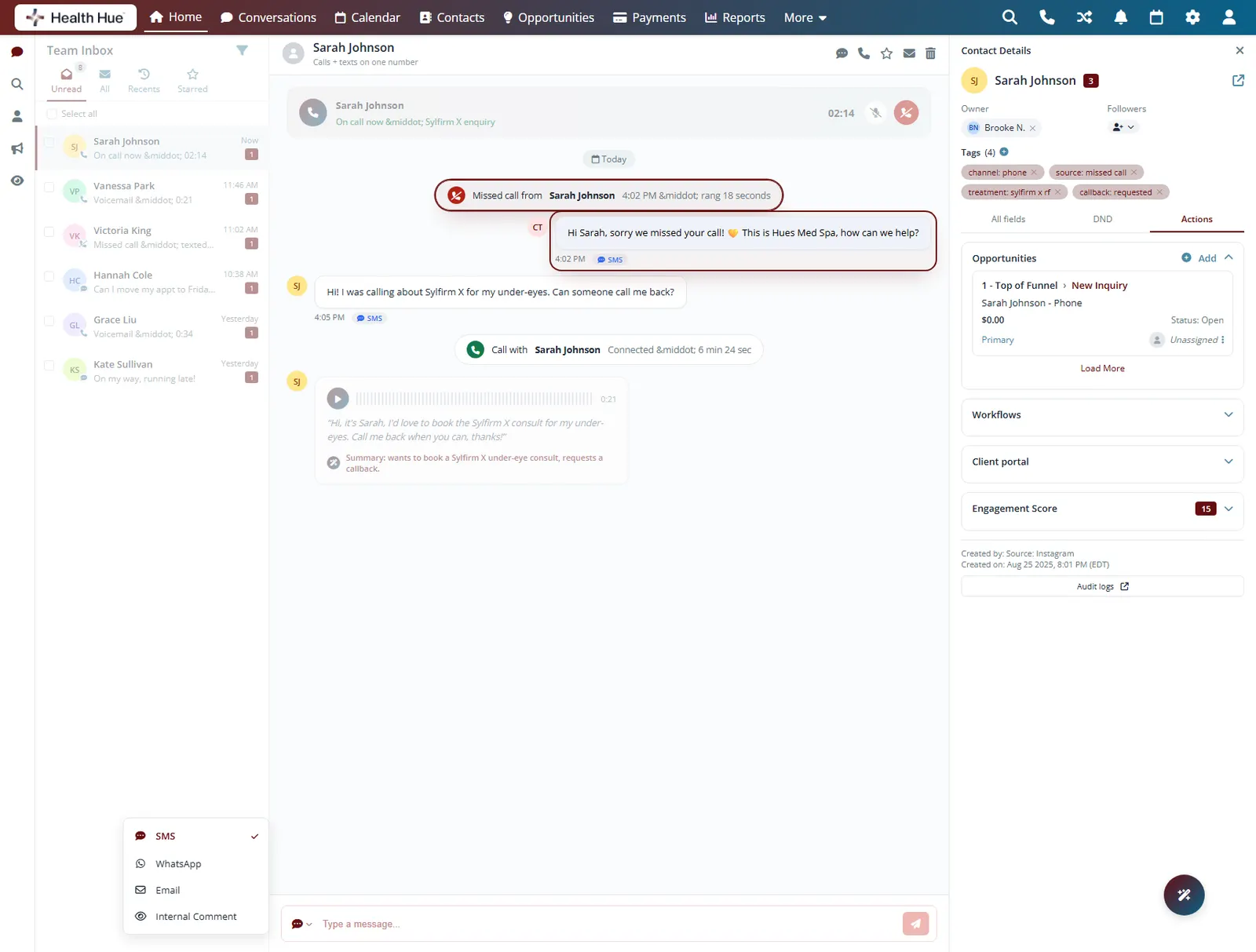Open the calendar icon in top right
The image size is (1256, 952).
coord(1156,17)
